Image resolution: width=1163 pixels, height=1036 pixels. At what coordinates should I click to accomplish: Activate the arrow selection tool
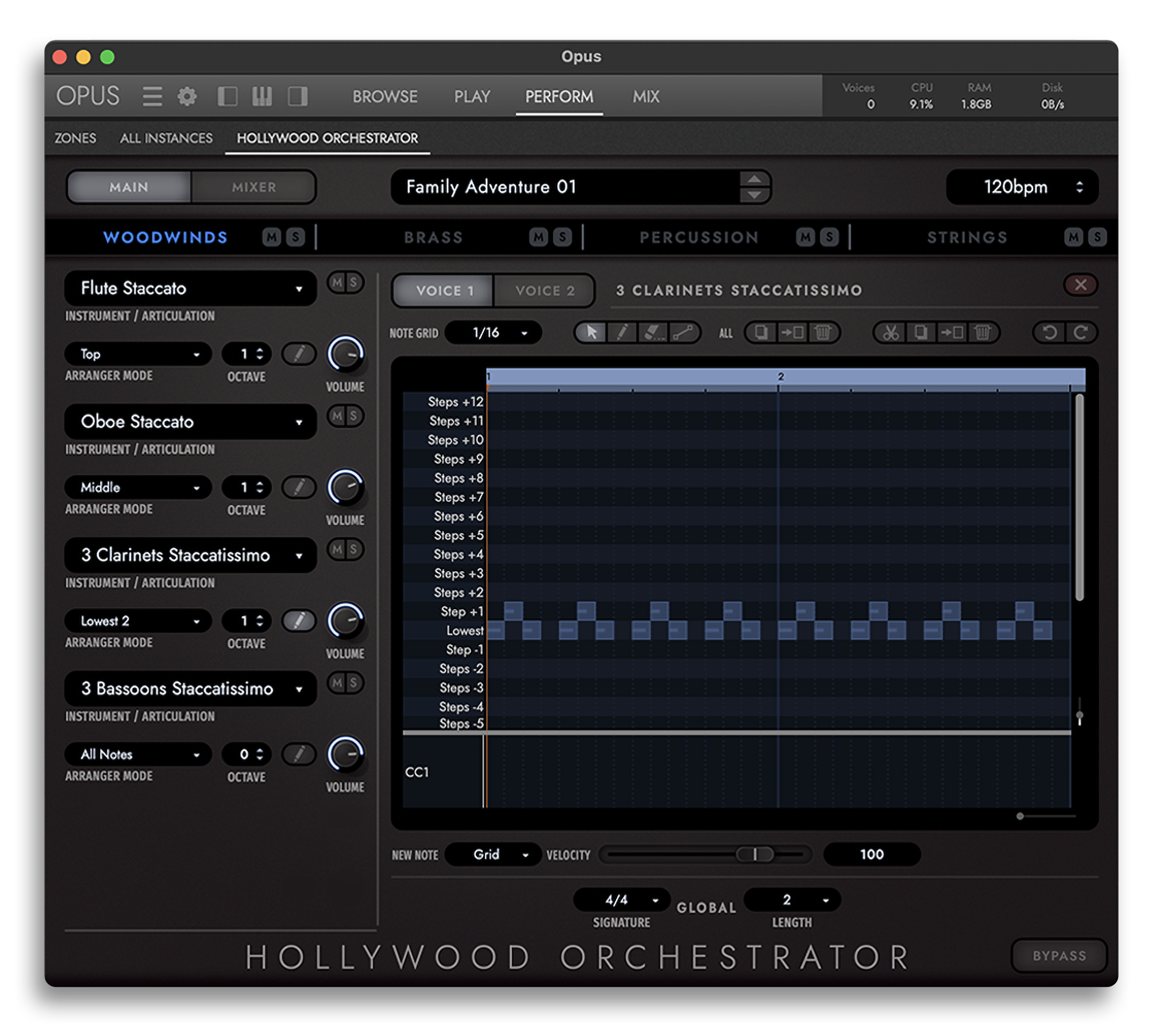tap(591, 333)
